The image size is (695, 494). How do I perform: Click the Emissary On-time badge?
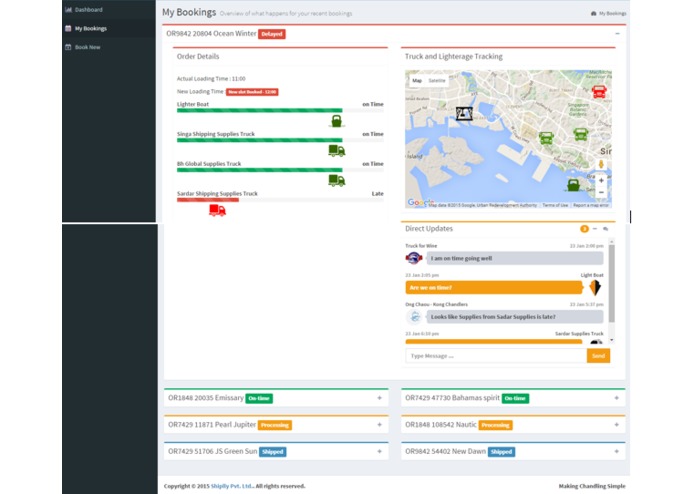(259, 398)
